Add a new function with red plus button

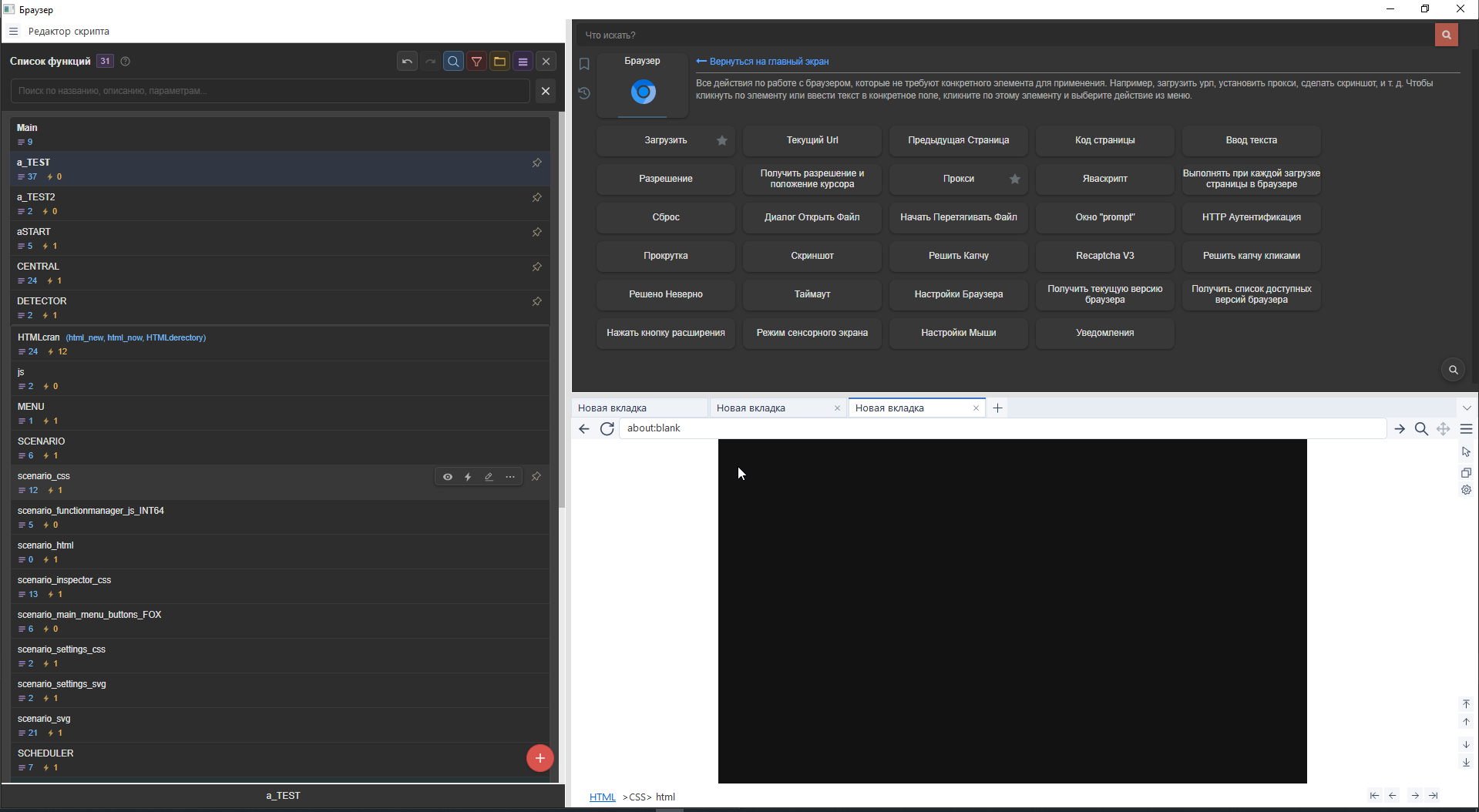(539, 758)
